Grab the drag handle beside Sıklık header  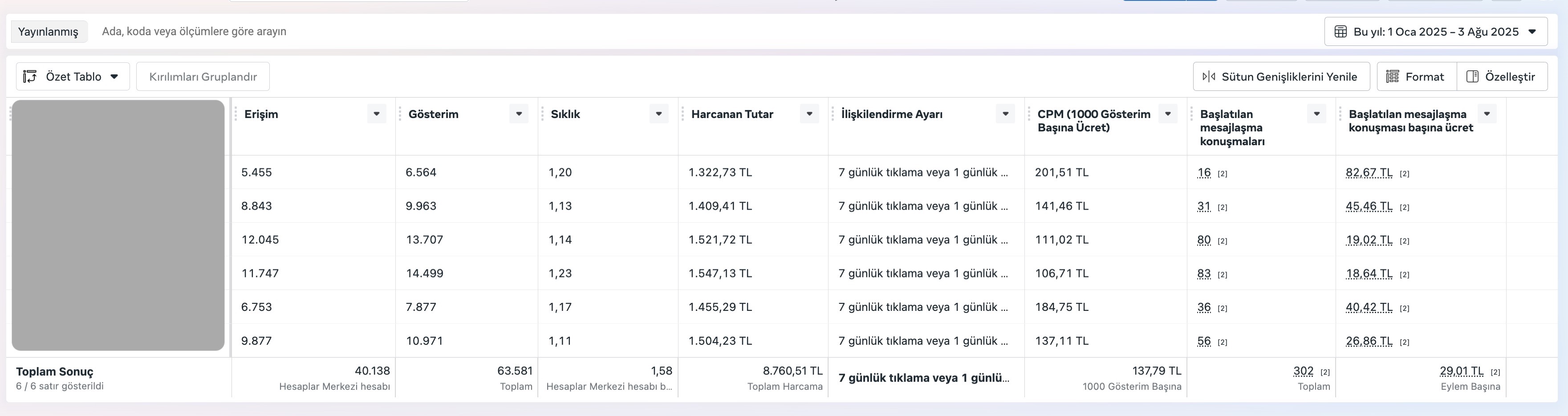click(542, 114)
